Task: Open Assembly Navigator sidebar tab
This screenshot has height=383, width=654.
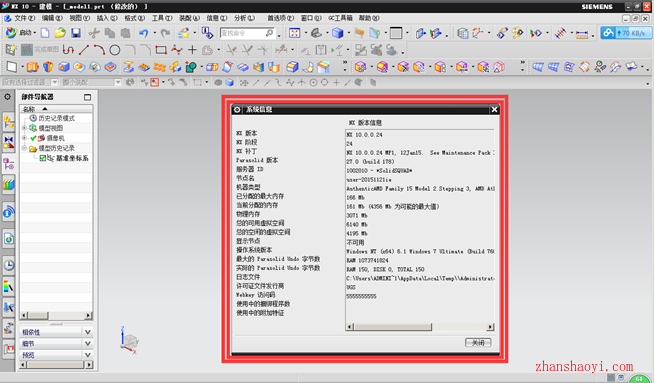Action: point(8,122)
